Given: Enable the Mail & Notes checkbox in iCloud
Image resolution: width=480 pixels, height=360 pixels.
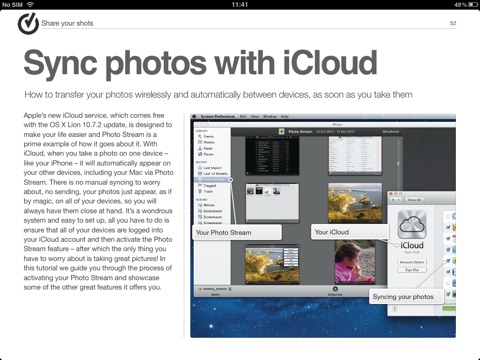Looking at the screenshot, I should (448, 216).
